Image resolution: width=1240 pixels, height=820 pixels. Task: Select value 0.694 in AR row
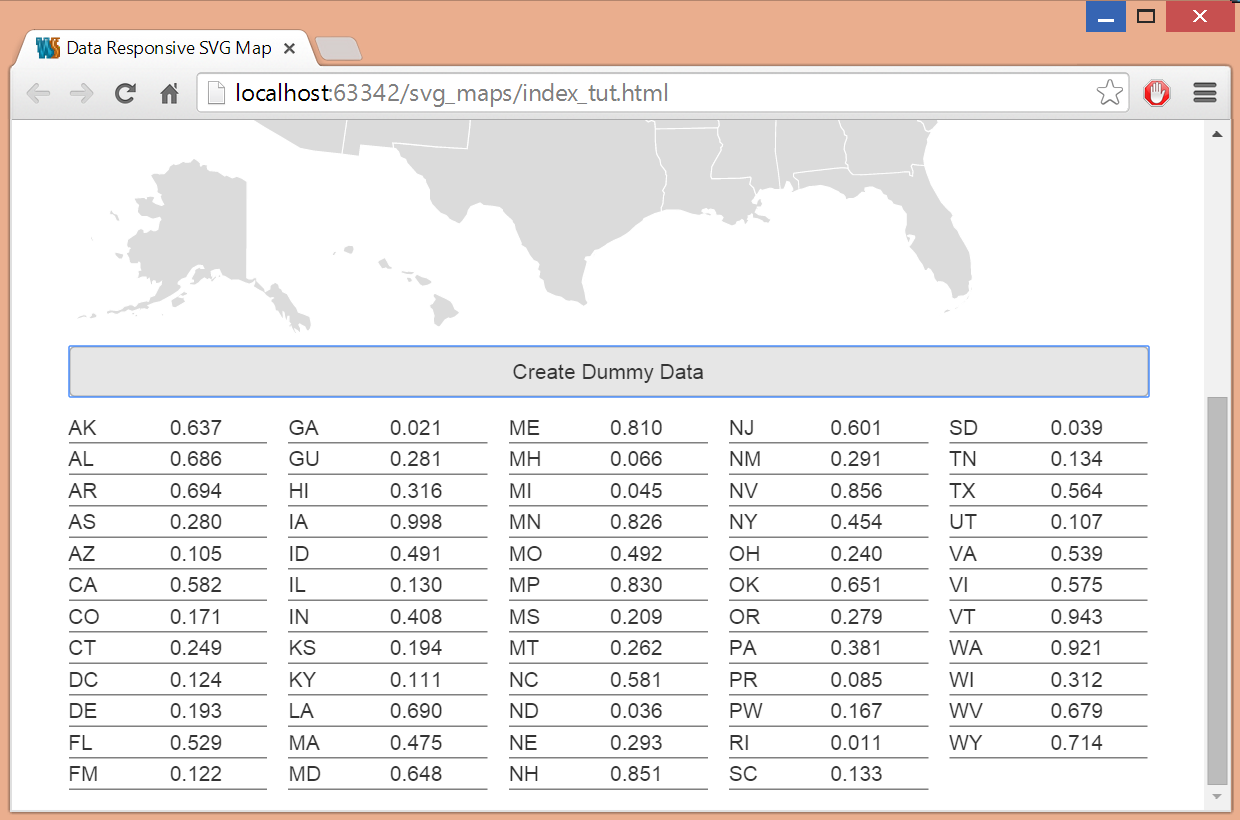196,491
